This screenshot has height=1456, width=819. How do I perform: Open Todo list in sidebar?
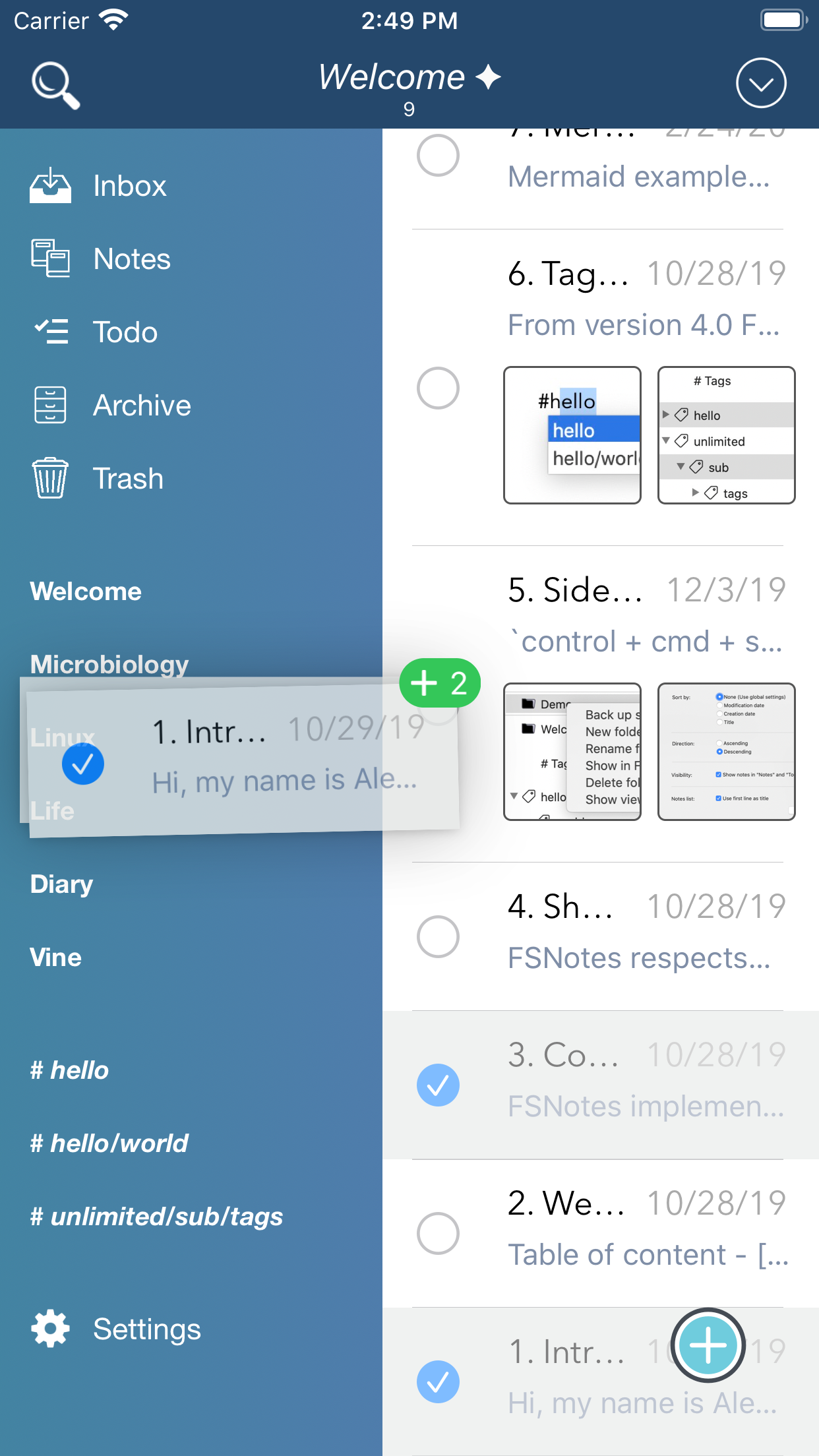click(x=125, y=332)
